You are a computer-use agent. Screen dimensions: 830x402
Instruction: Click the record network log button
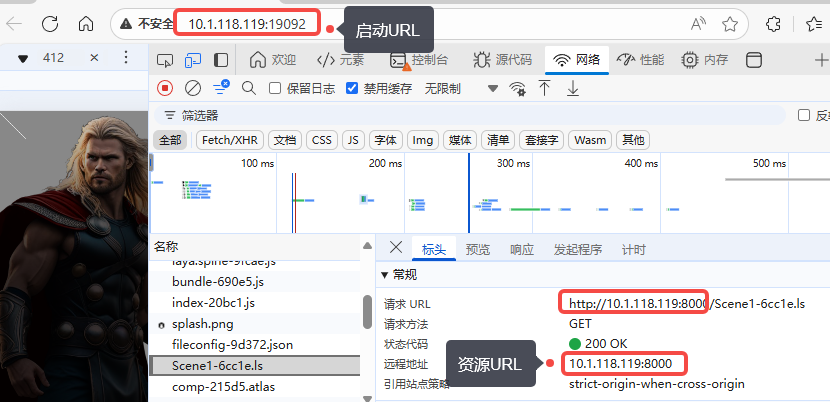tap(165, 88)
